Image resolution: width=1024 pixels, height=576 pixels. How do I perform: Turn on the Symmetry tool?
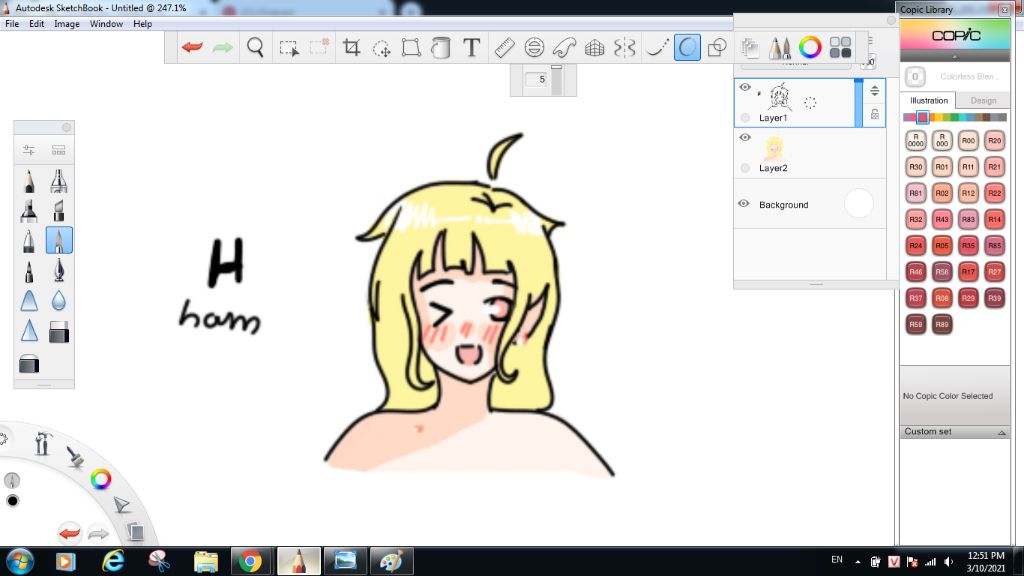point(625,48)
